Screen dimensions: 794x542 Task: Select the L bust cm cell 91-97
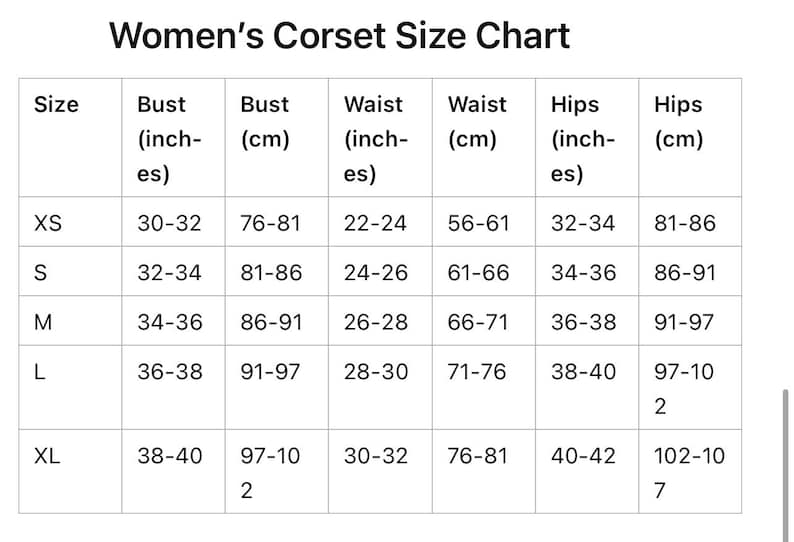(x=270, y=372)
